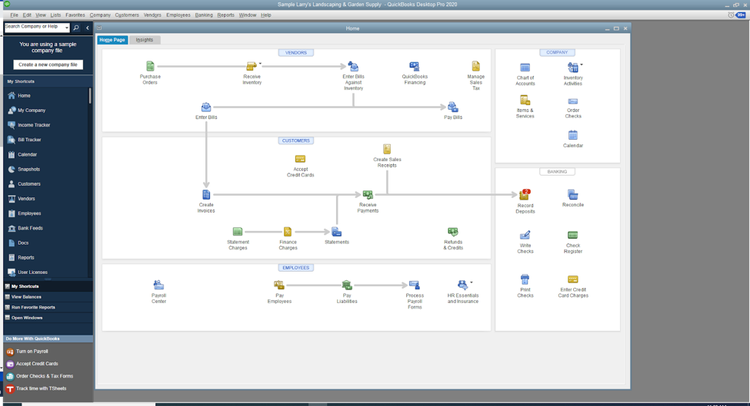This screenshot has height=406, width=750.
Task: Open the Purchase Orders icon
Action: [x=150, y=66]
